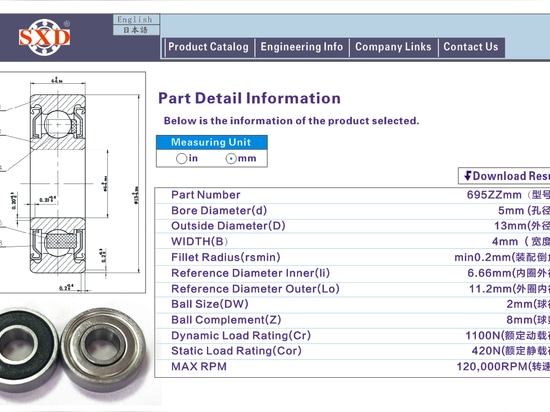The height and width of the screenshot is (412, 550).
Task: Select the 'Bore Diameter(d)' label
Action: click(x=219, y=210)
